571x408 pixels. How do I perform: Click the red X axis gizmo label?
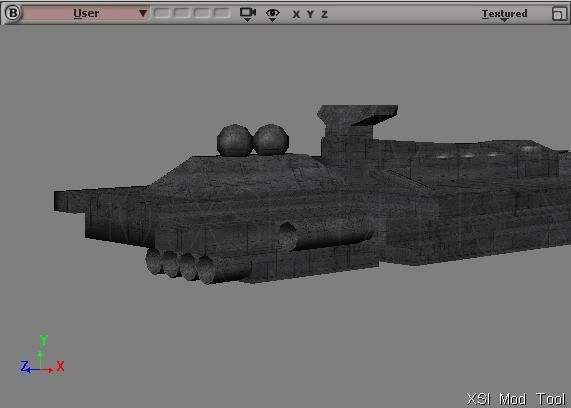click(x=60, y=366)
